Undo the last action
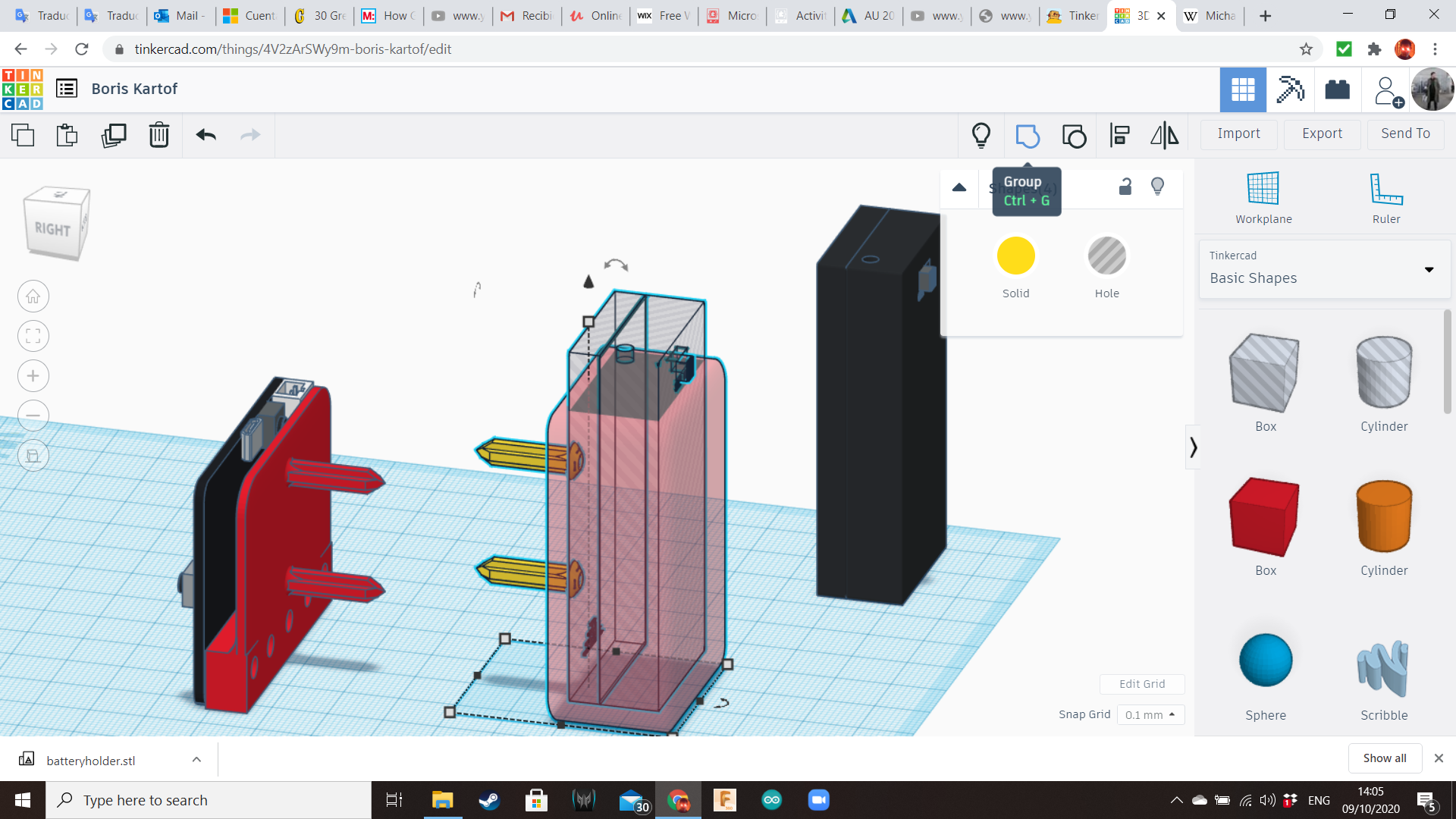 point(206,136)
